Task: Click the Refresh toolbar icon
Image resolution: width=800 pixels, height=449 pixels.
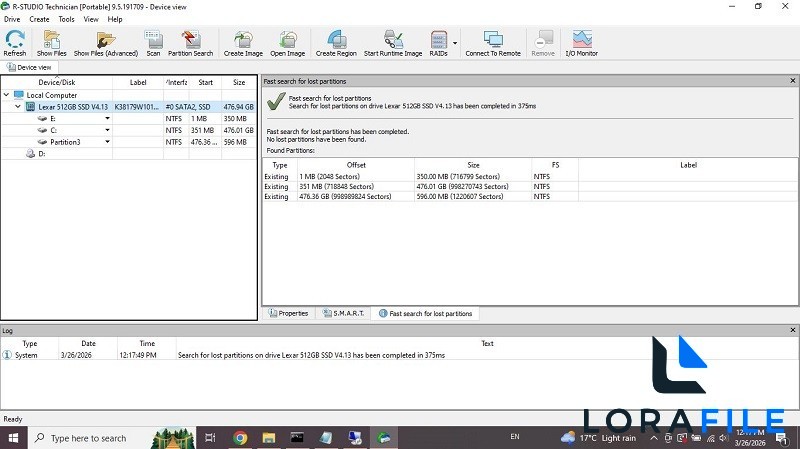Action: point(15,43)
